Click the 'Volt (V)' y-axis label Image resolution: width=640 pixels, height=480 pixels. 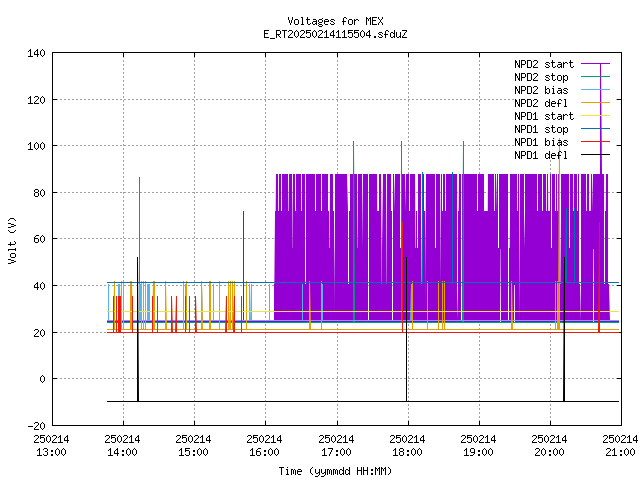click(x=13, y=240)
